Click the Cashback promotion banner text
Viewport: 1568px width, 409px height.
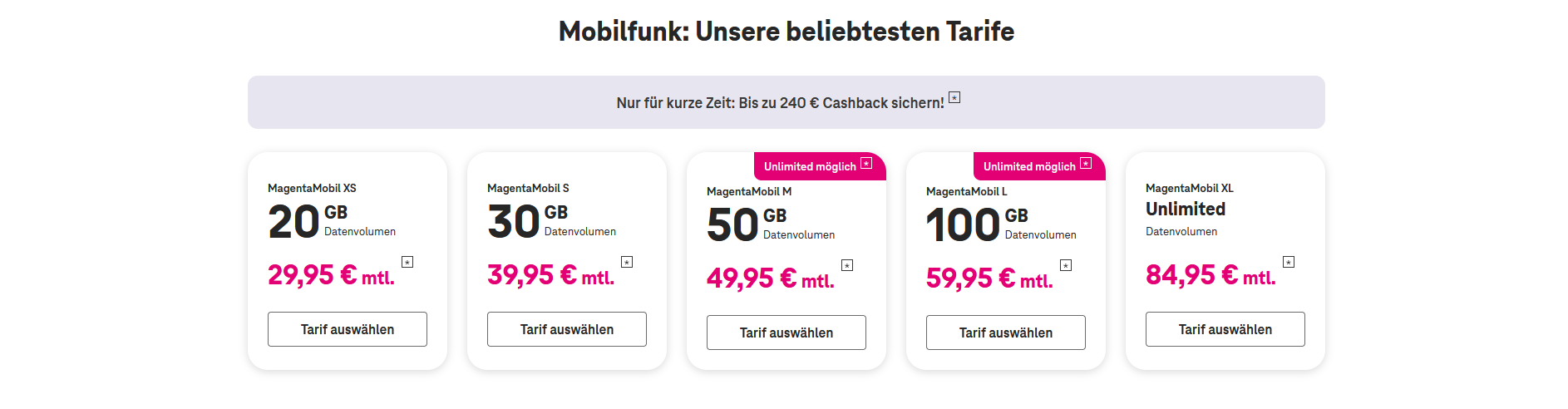(x=780, y=103)
